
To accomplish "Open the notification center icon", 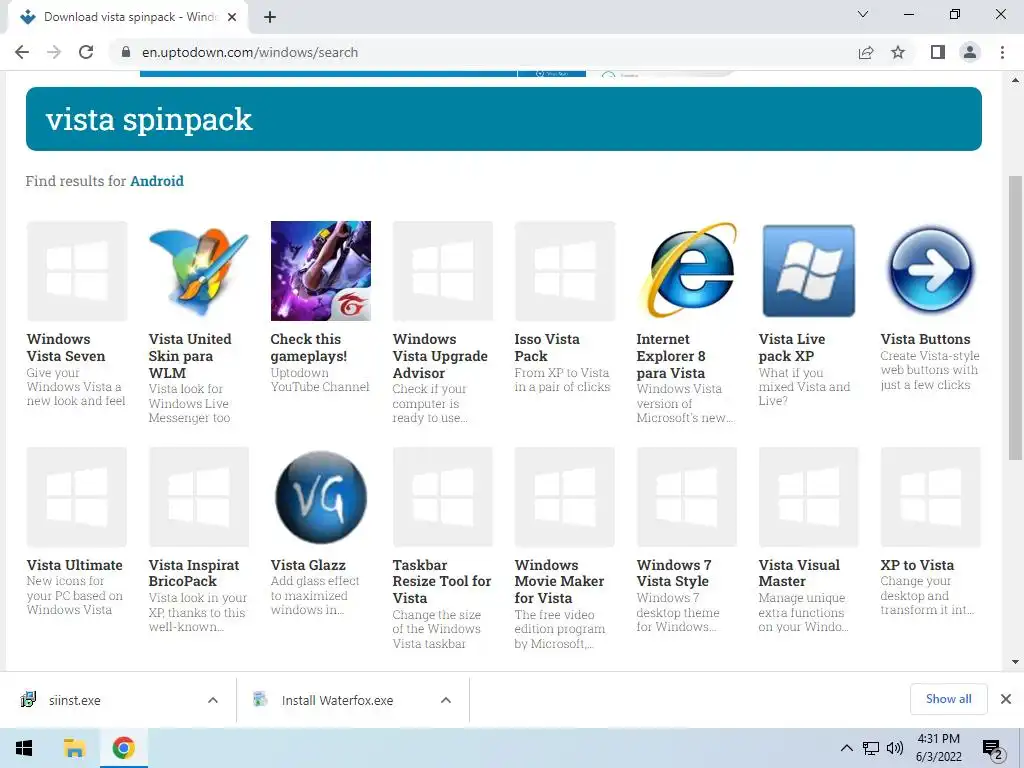I will (993, 749).
